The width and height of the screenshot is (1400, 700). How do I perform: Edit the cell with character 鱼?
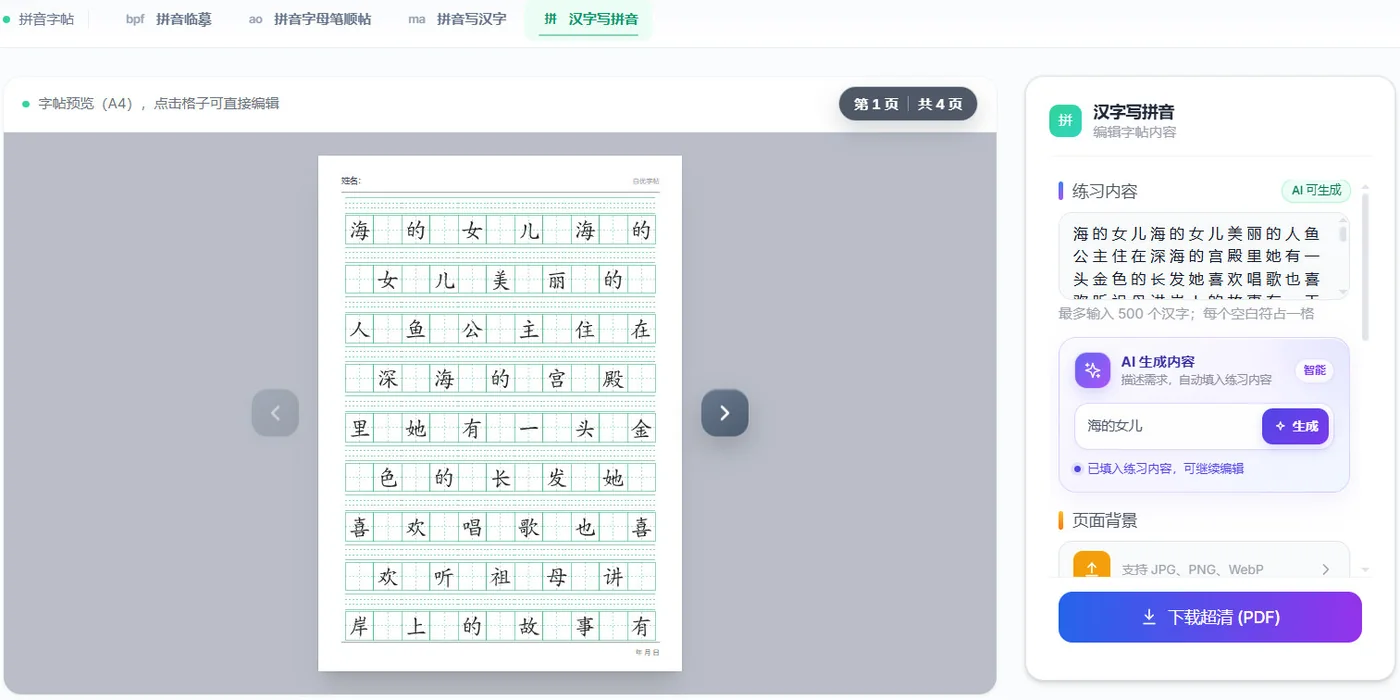(x=416, y=329)
